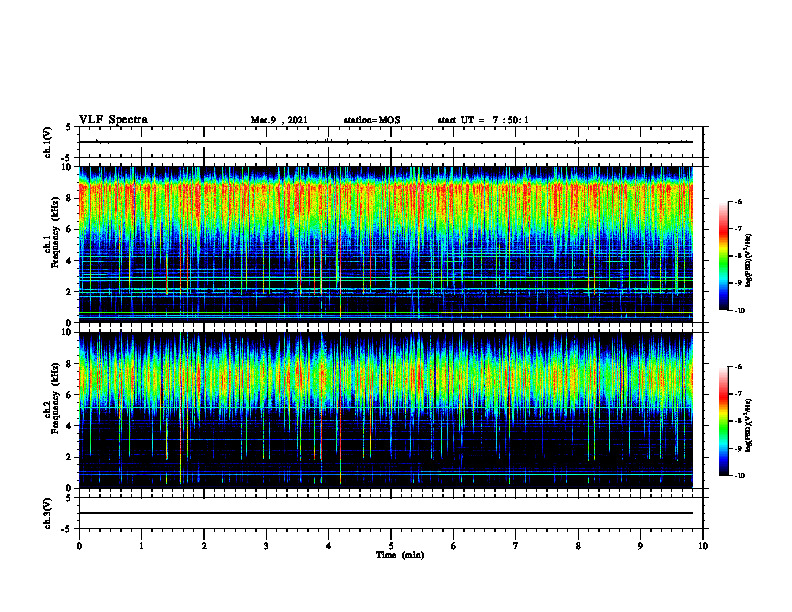Click the ch.1 spectrogram color bar
The width and height of the screenshot is (792, 612).
pos(724,256)
